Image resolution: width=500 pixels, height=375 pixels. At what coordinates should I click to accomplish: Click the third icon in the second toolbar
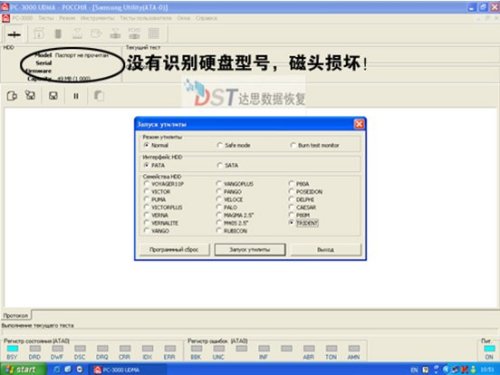pyautogui.click(x=53, y=96)
